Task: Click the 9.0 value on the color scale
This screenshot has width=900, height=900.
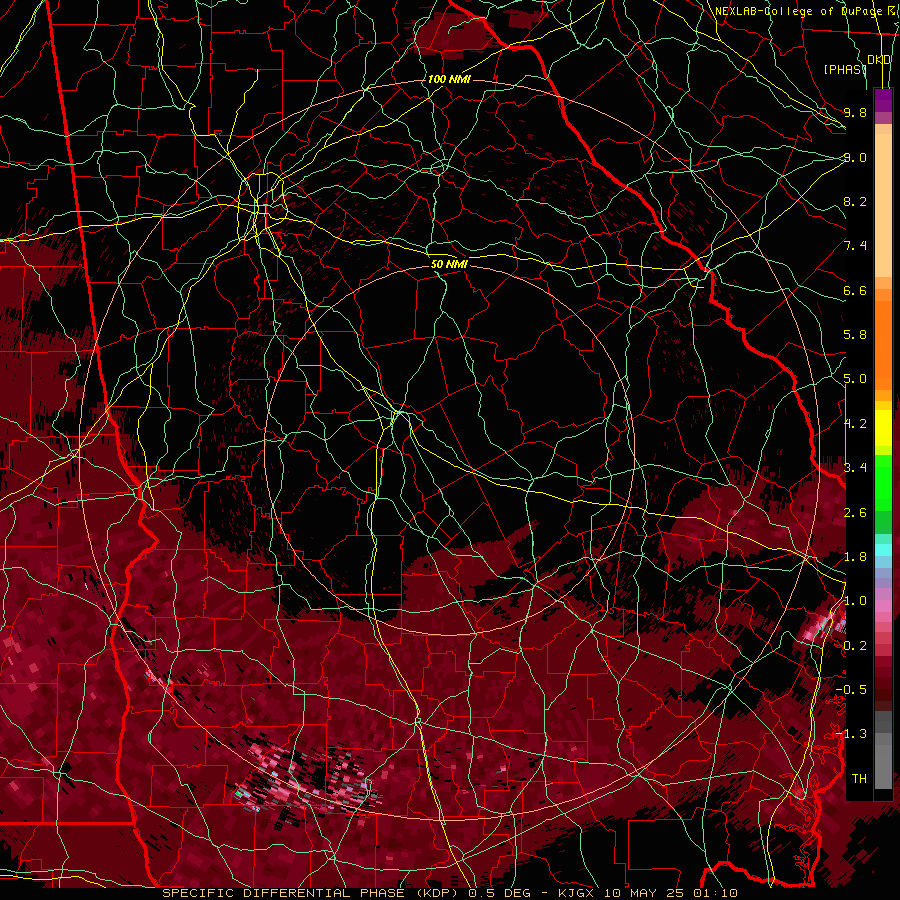Action: 855,157
